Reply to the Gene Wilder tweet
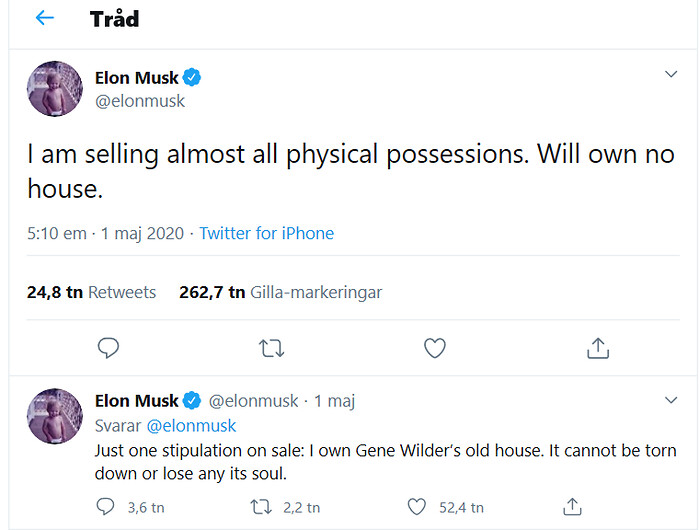Viewport: 699px width, 530px height. click(x=105, y=507)
